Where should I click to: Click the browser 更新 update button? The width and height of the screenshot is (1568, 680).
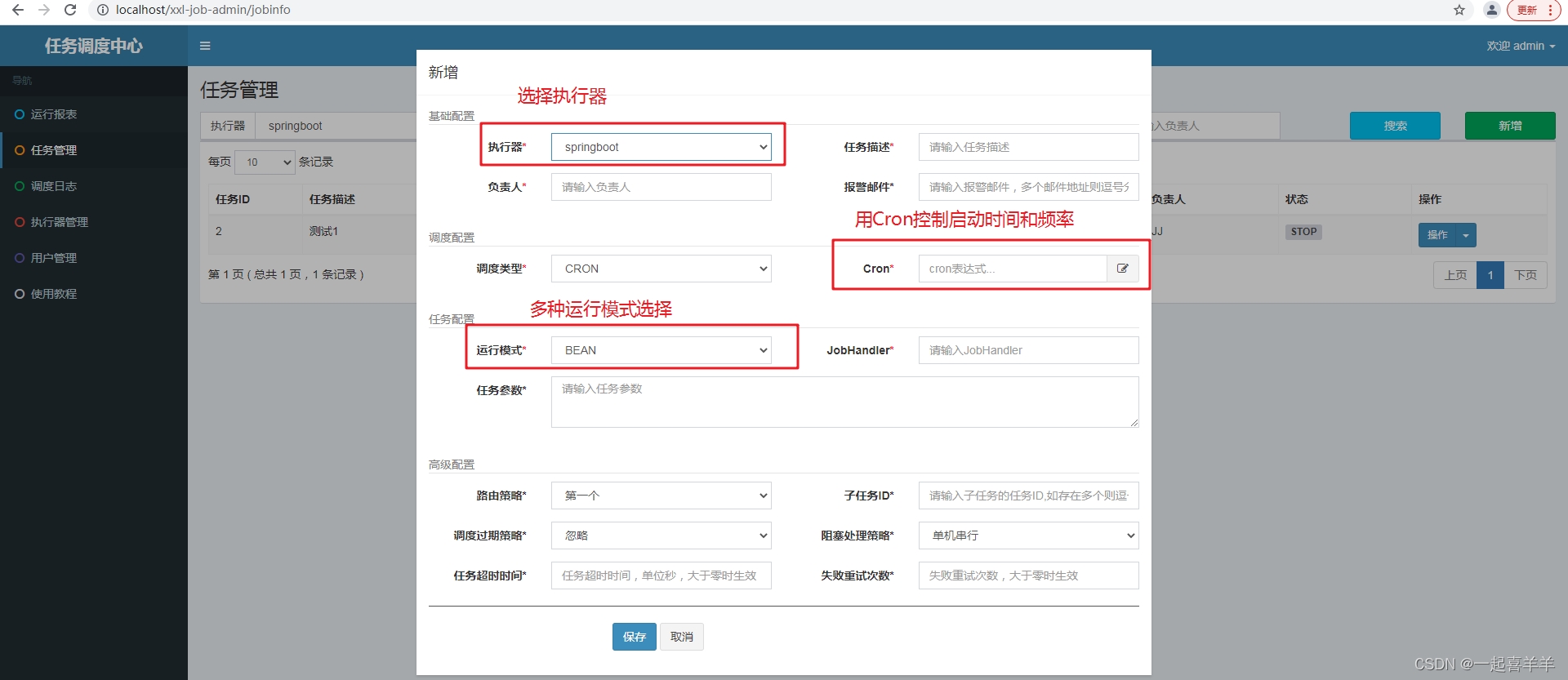pos(1527,10)
